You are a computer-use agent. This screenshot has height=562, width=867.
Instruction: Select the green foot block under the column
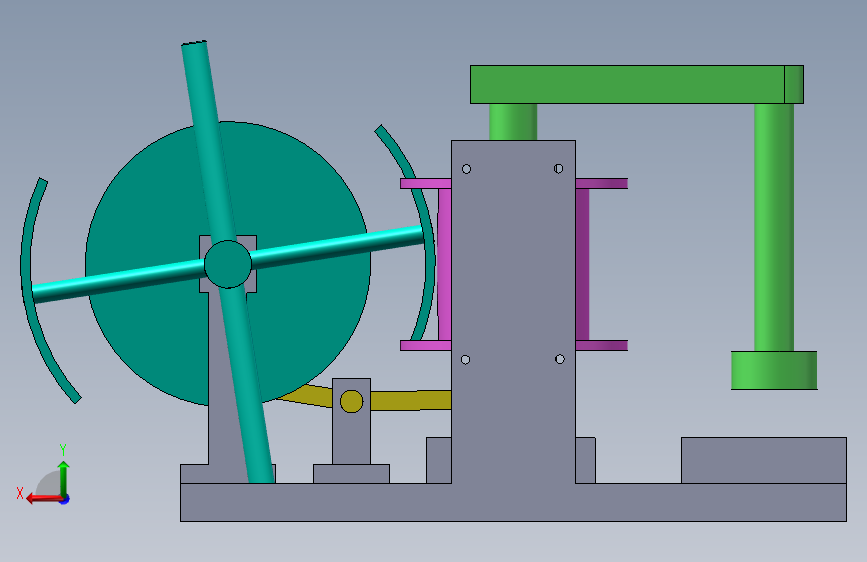pos(774,370)
